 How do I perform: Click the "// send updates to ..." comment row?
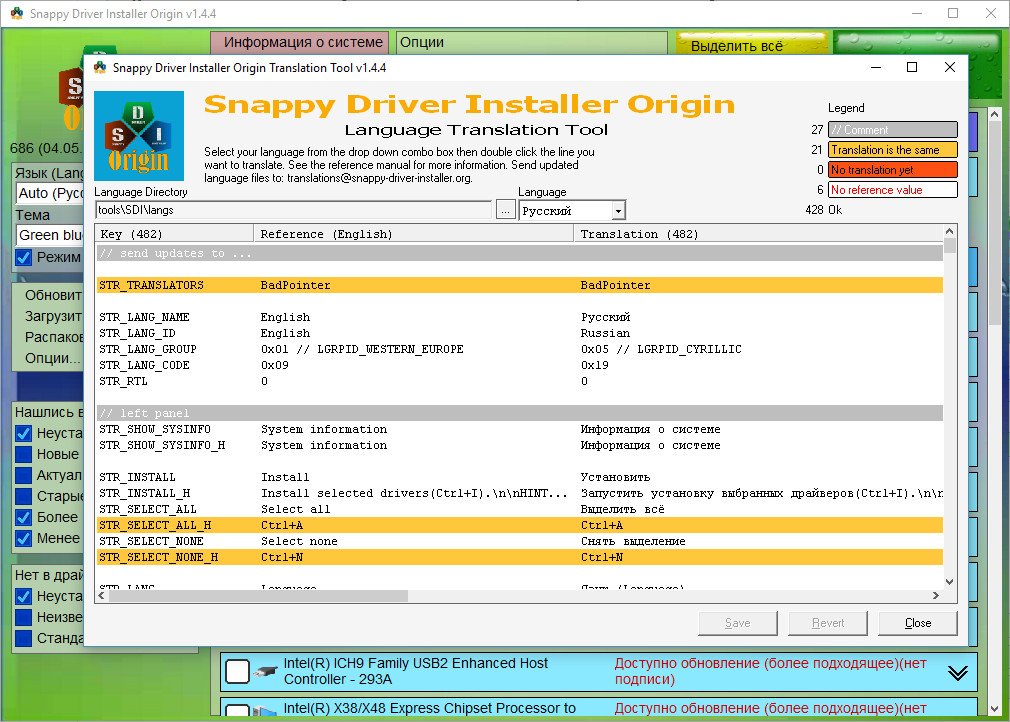(520, 254)
